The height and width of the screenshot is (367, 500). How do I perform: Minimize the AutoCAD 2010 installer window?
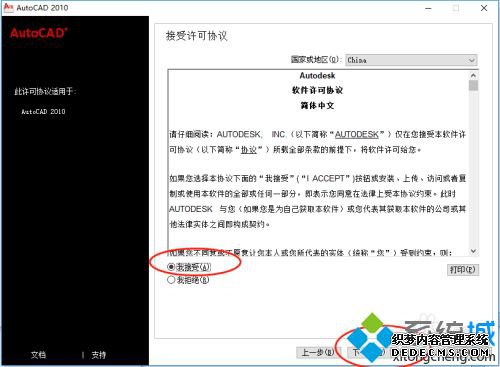pos(428,8)
